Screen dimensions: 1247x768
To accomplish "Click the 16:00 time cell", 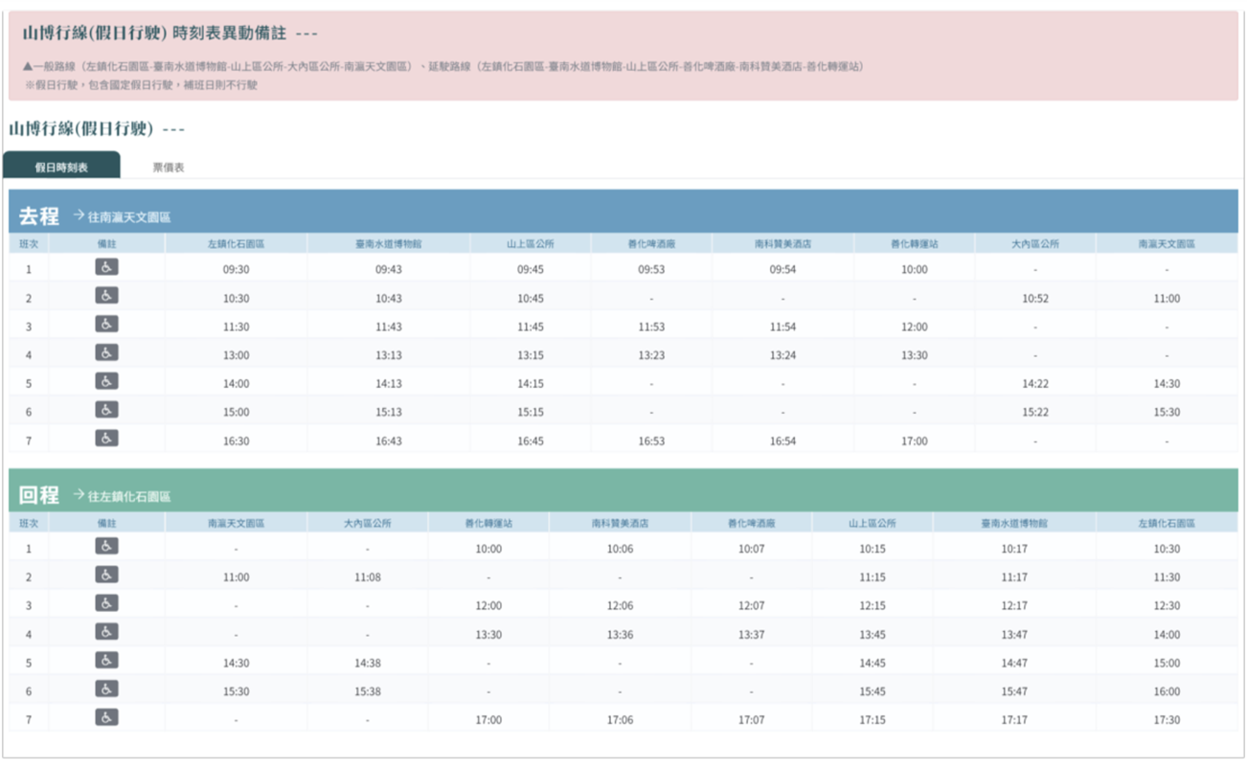I will pyautogui.click(x=1166, y=691).
